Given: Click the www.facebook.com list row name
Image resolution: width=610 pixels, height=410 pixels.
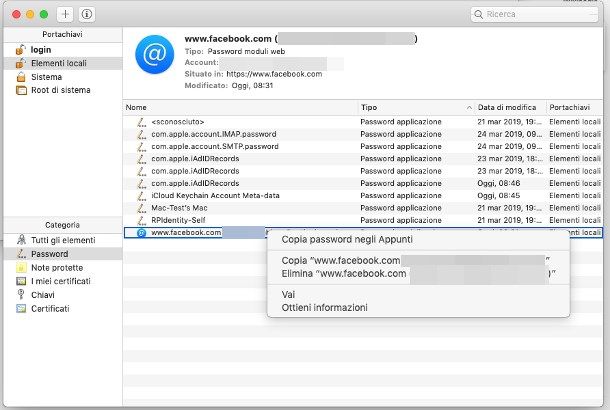Looking at the screenshot, I should point(186,233).
